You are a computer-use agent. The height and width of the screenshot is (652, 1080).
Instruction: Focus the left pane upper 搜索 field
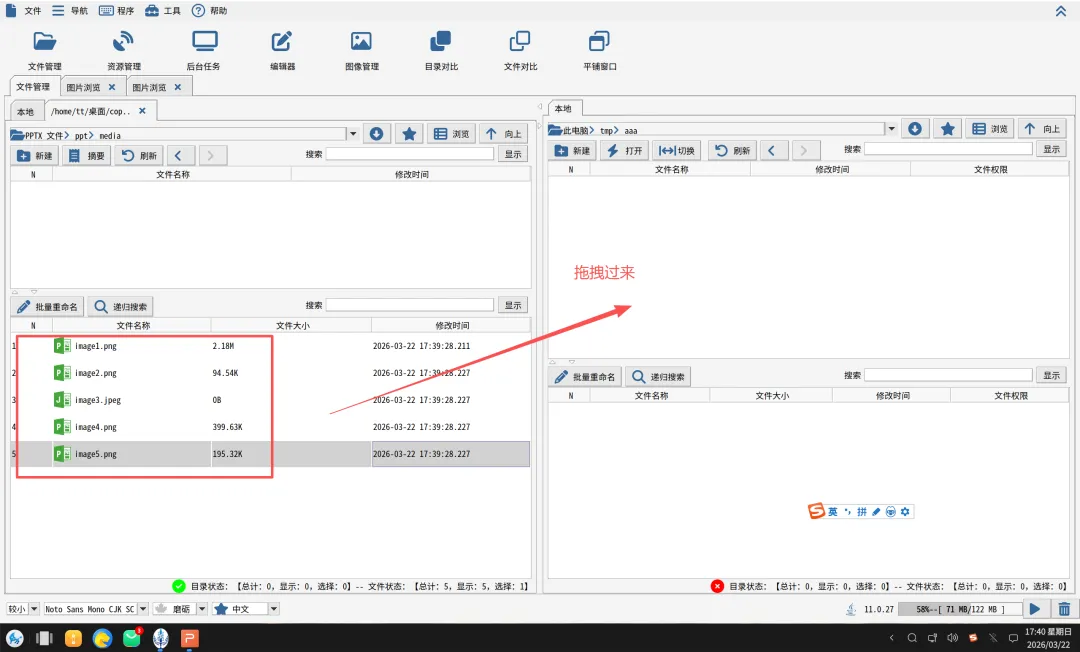coord(410,154)
